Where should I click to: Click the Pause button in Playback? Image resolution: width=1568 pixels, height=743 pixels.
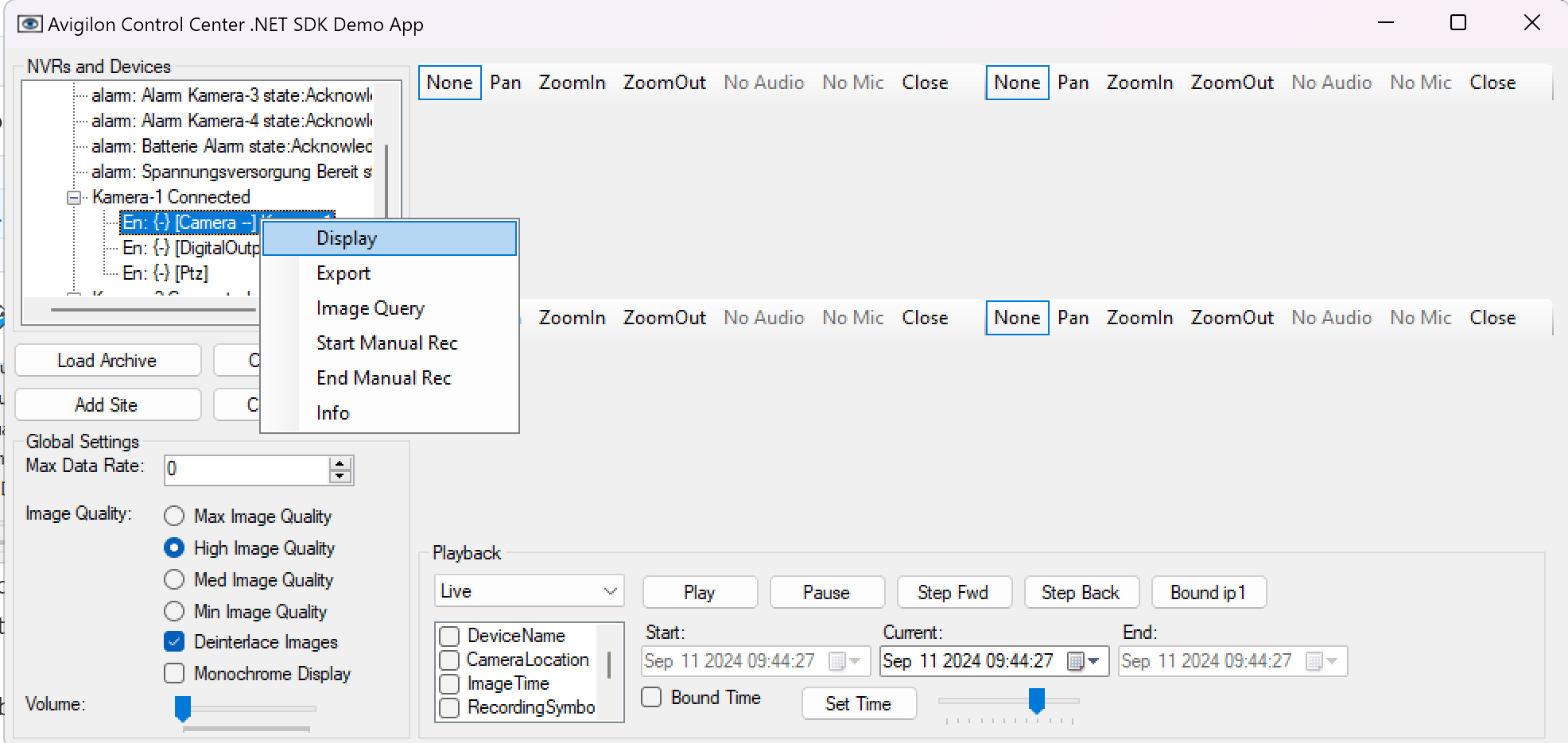point(827,592)
